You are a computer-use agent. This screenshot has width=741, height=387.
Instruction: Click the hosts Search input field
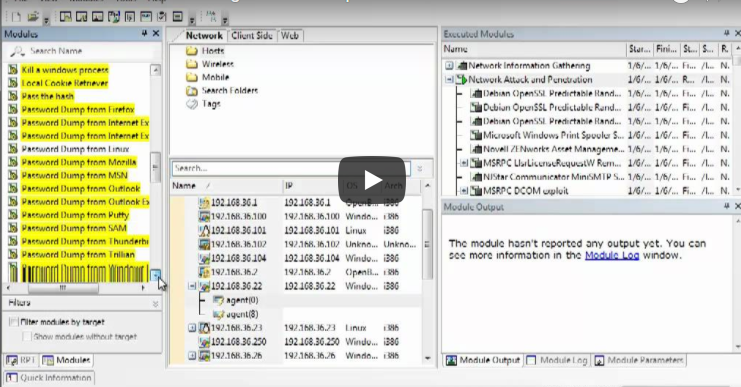tap(291, 168)
